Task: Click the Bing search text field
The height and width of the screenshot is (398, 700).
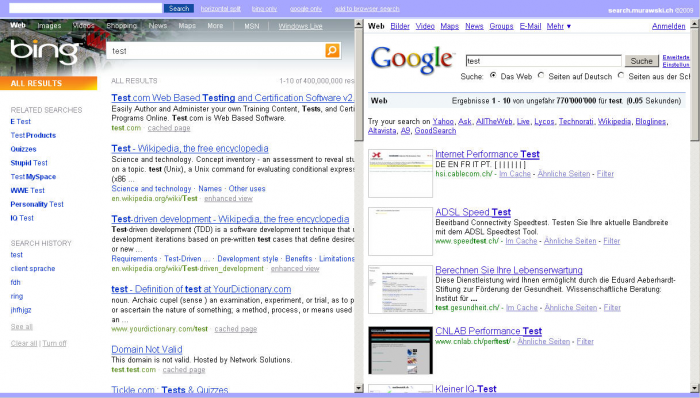Action: tap(216, 51)
